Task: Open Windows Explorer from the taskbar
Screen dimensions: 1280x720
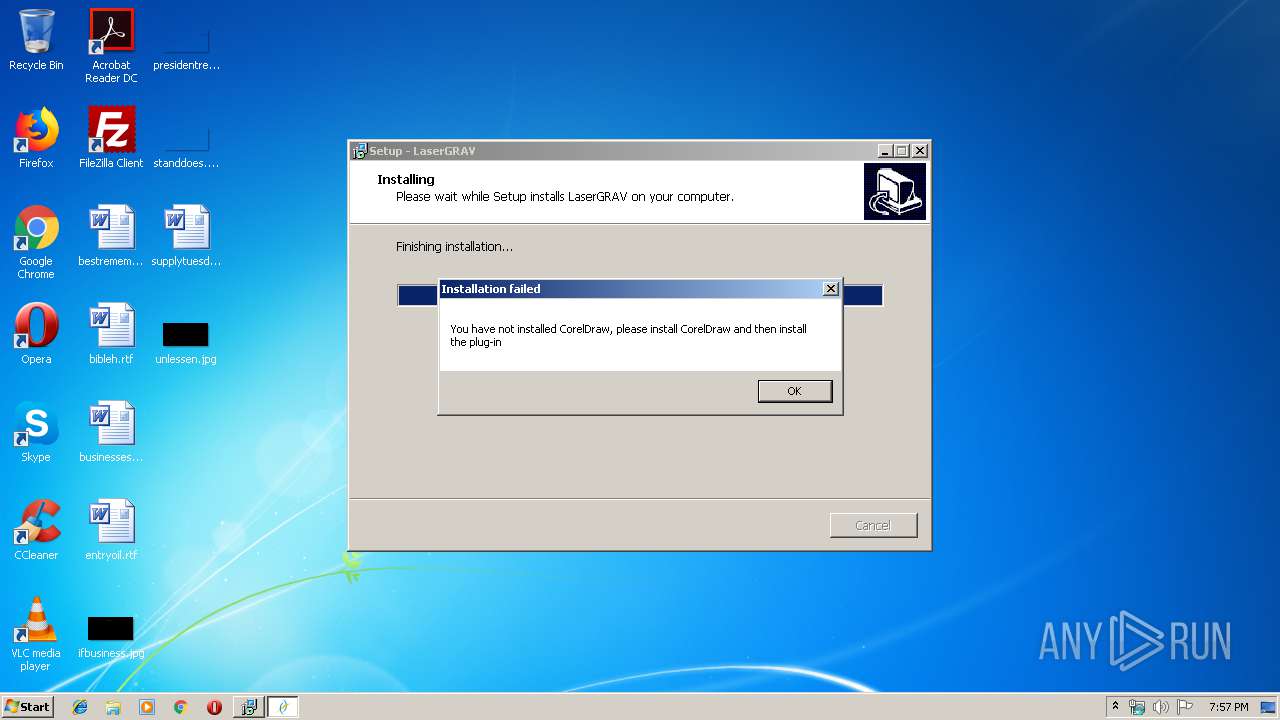Action: coord(113,707)
